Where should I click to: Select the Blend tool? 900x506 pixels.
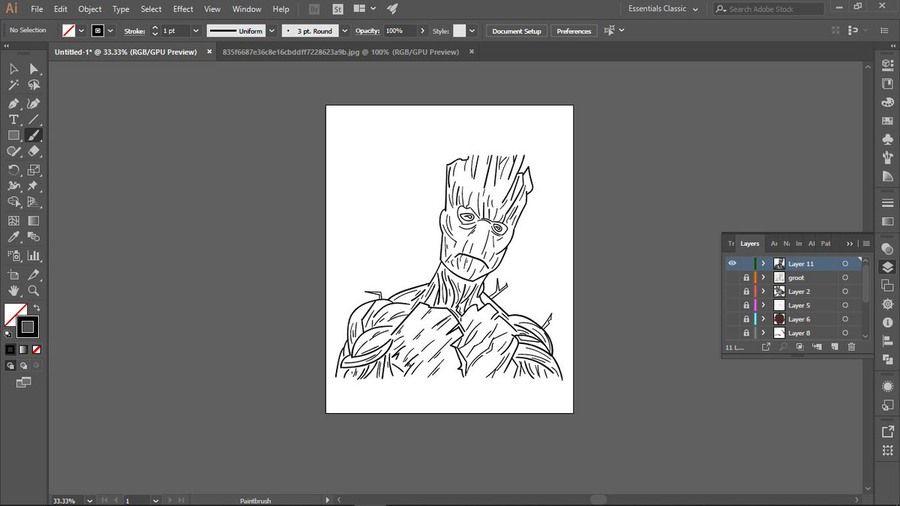pyautogui.click(x=34, y=237)
